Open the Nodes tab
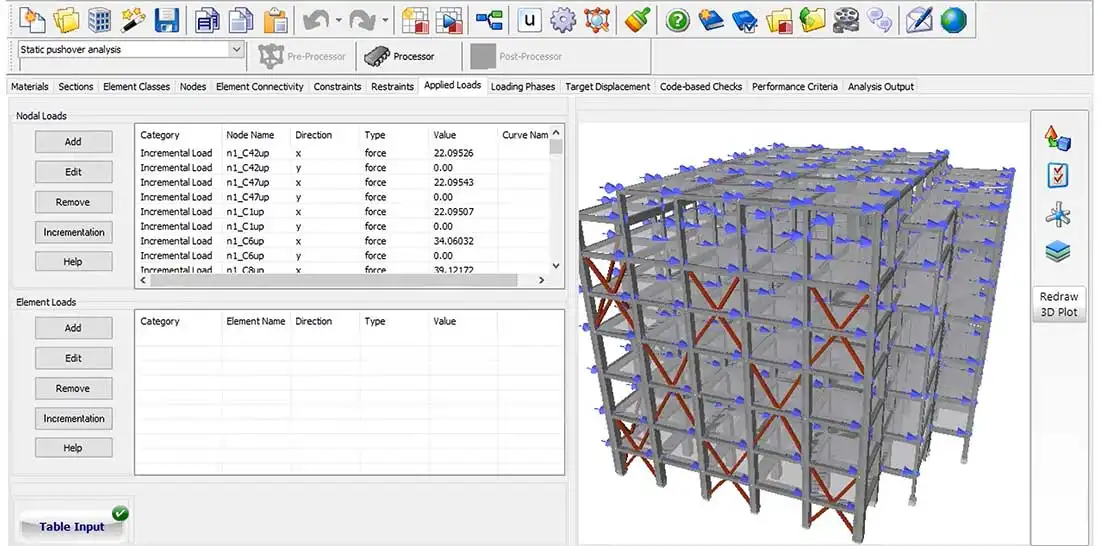1100x546 pixels. coord(193,86)
